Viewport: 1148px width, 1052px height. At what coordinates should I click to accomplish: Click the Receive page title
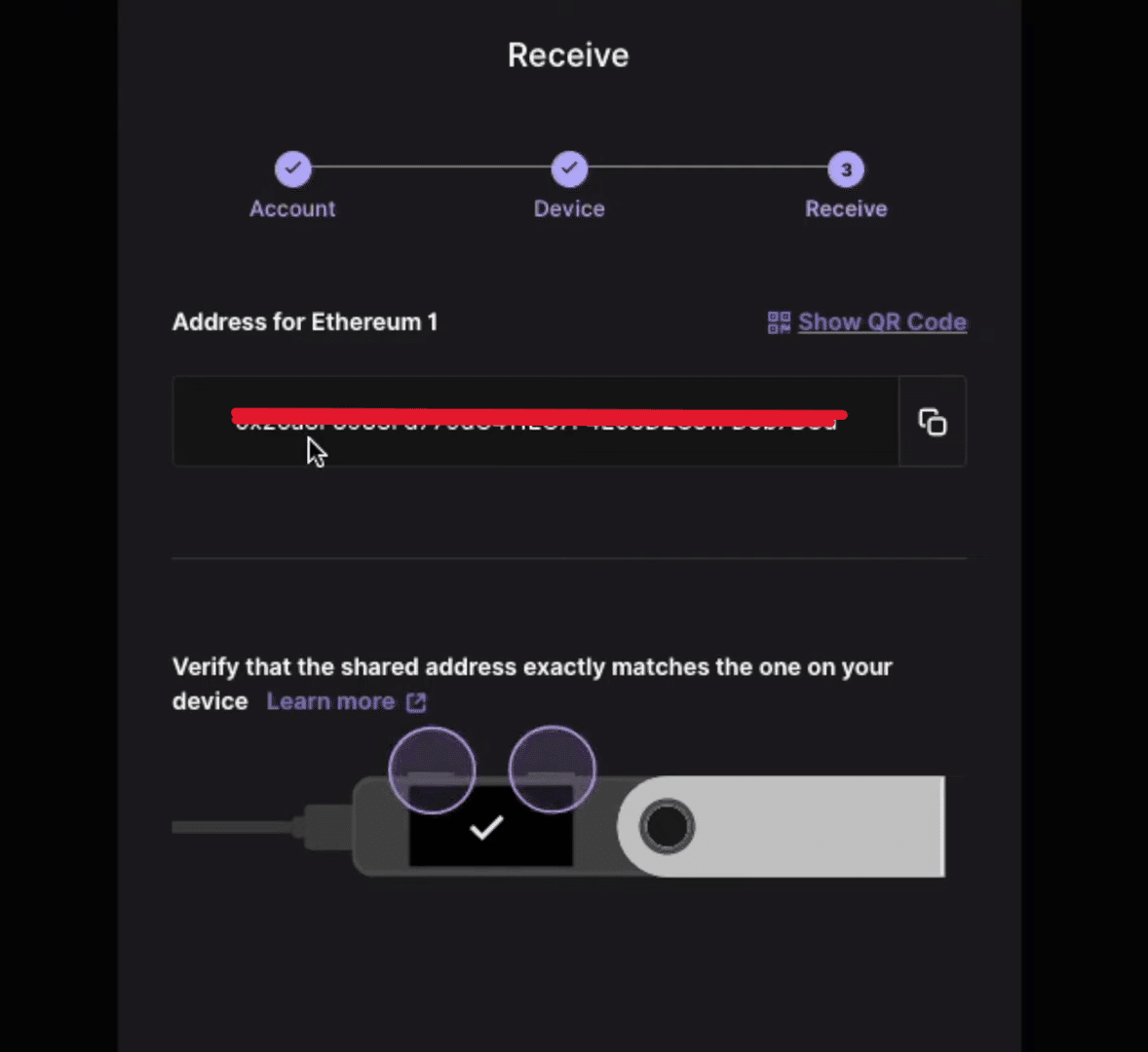pyautogui.click(x=568, y=55)
